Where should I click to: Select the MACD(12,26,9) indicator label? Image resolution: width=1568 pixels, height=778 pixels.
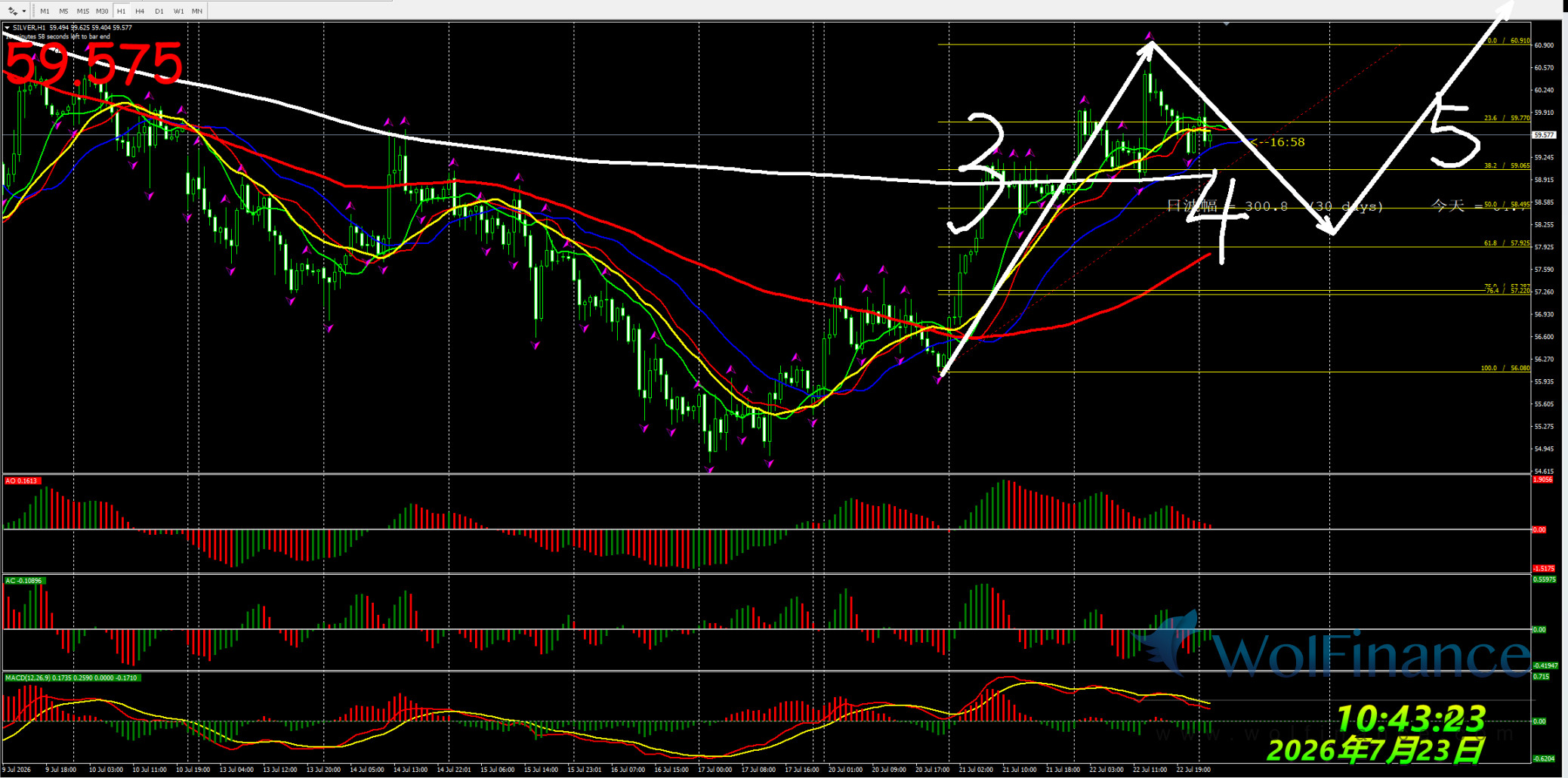(72, 678)
